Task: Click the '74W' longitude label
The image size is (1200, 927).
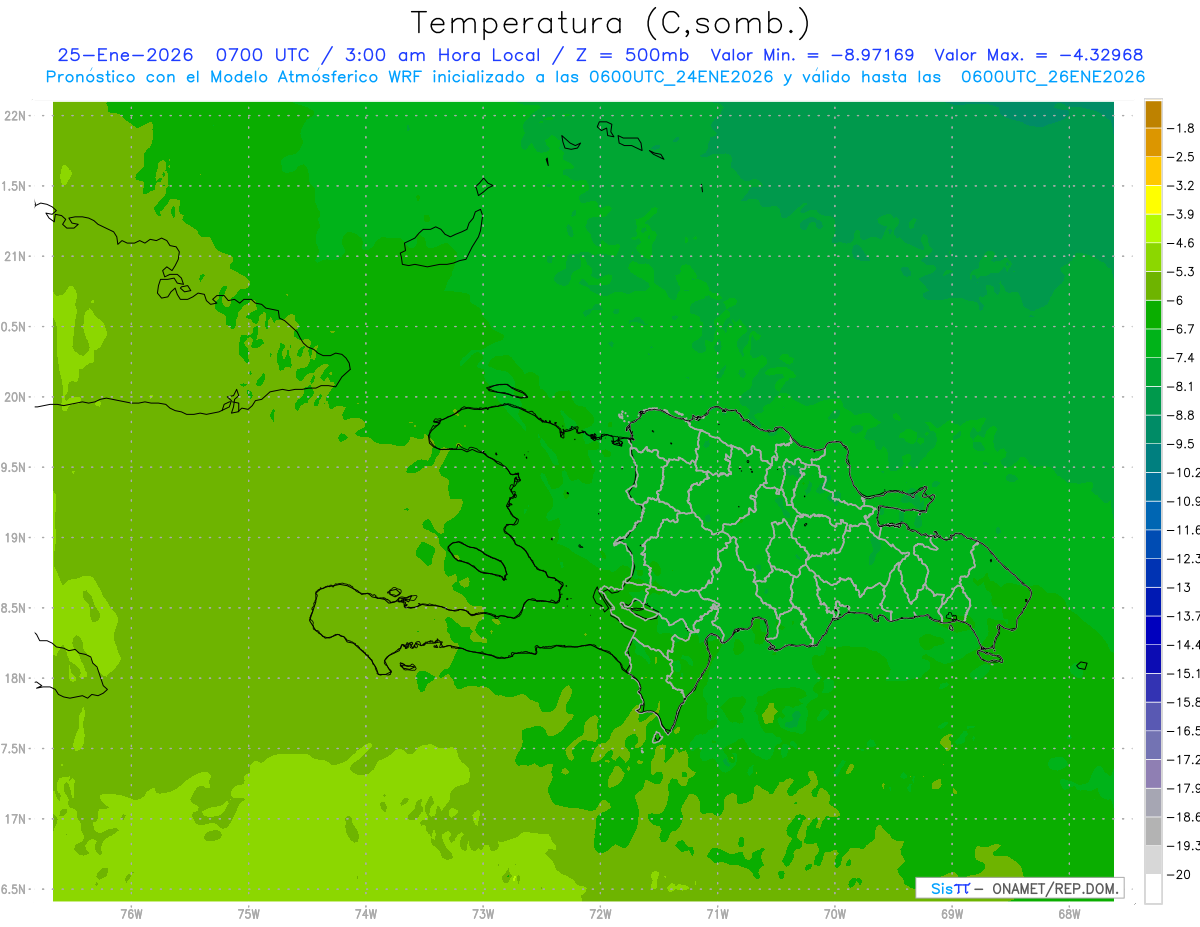Action: [x=366, y=914]
